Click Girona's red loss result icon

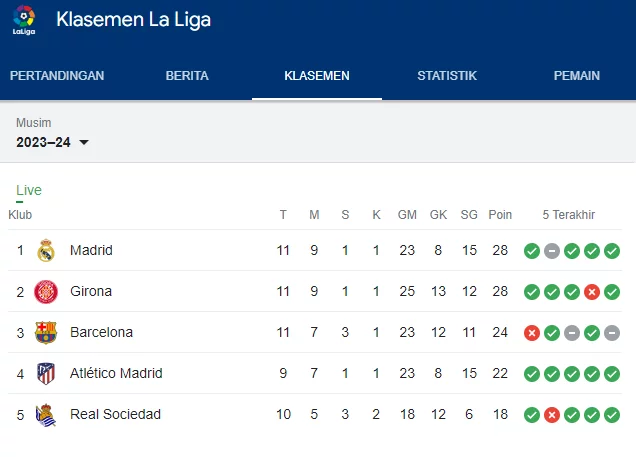592,292
